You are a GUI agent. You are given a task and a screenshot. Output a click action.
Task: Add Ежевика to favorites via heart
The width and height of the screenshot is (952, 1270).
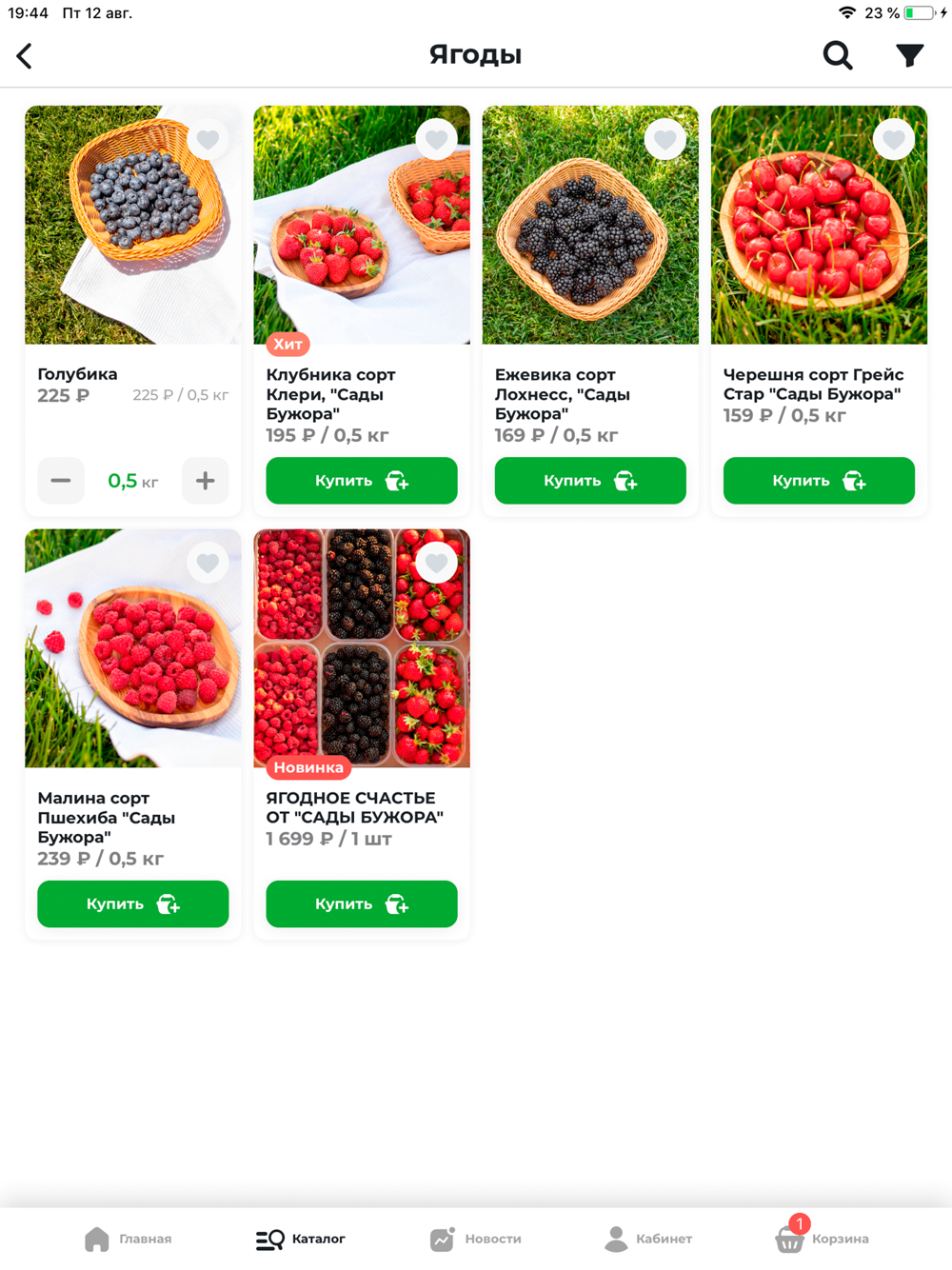tap(664, 140)
